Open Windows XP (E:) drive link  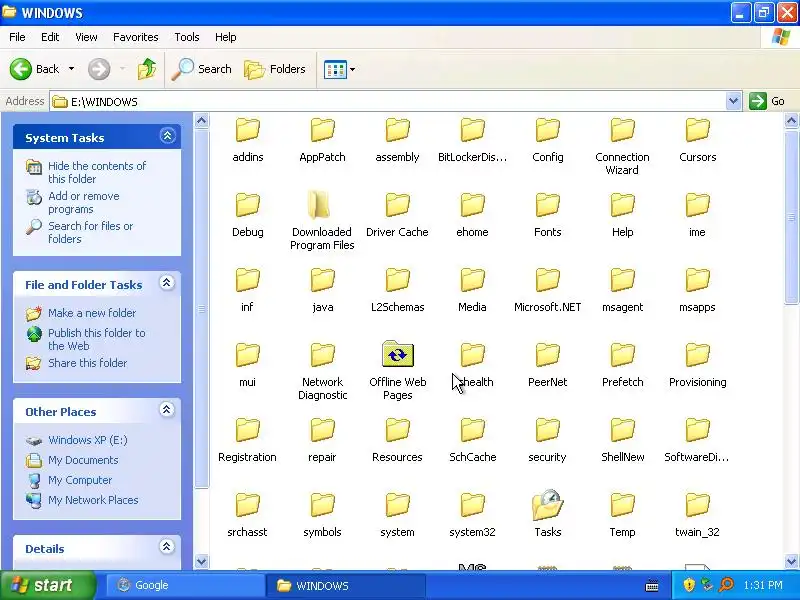(x=88, y=440)
